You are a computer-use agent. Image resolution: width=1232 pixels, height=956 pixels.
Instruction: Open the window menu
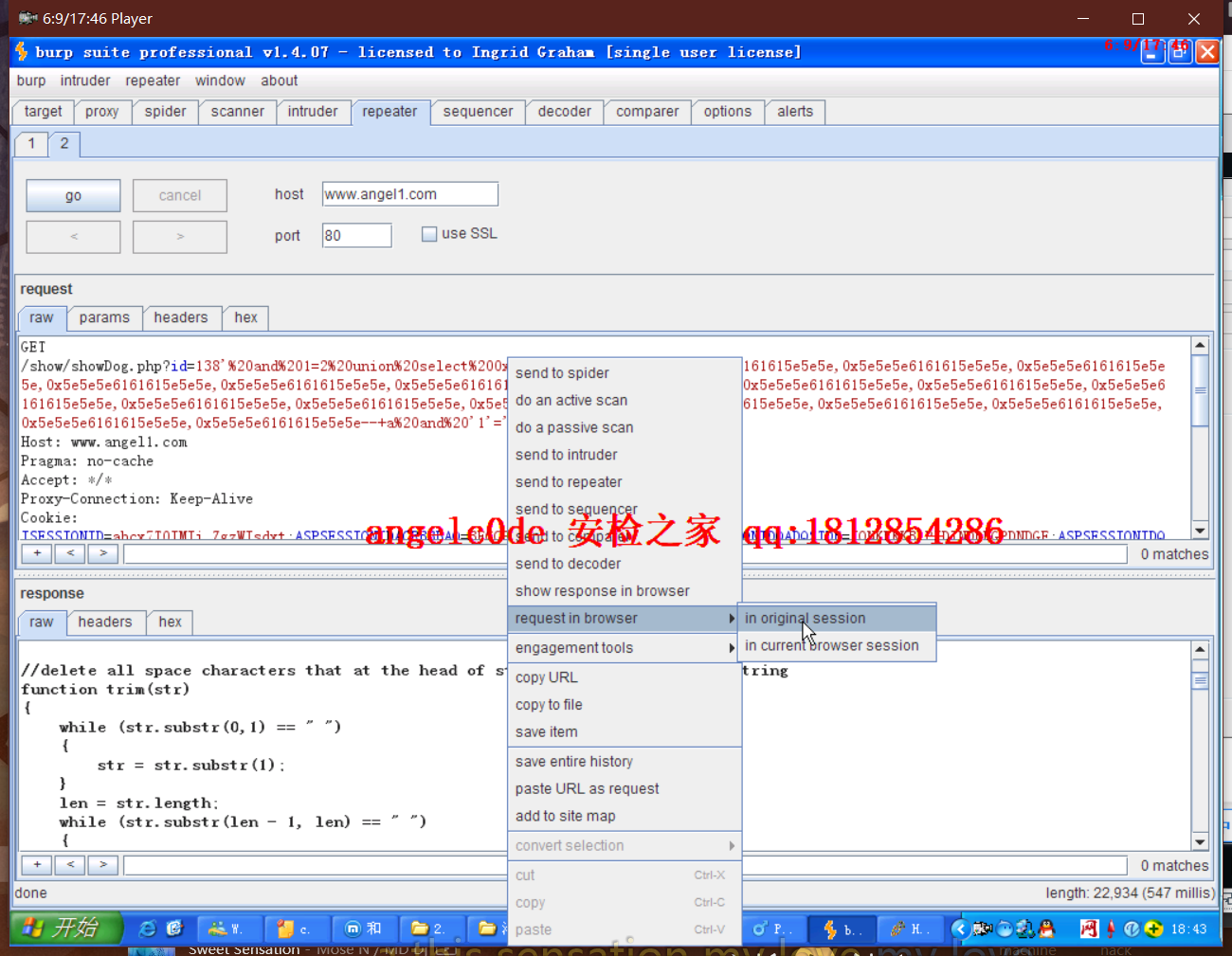coord(220,81)
